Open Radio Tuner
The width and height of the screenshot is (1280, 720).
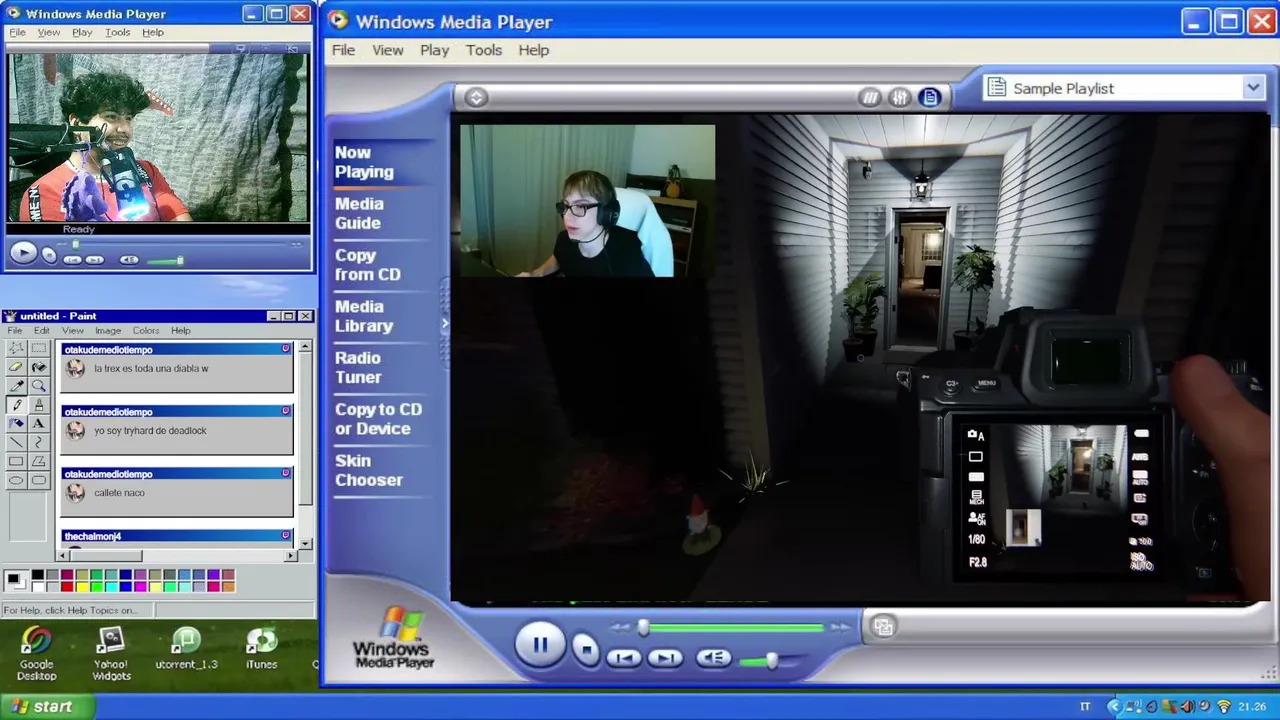point(358,367)
